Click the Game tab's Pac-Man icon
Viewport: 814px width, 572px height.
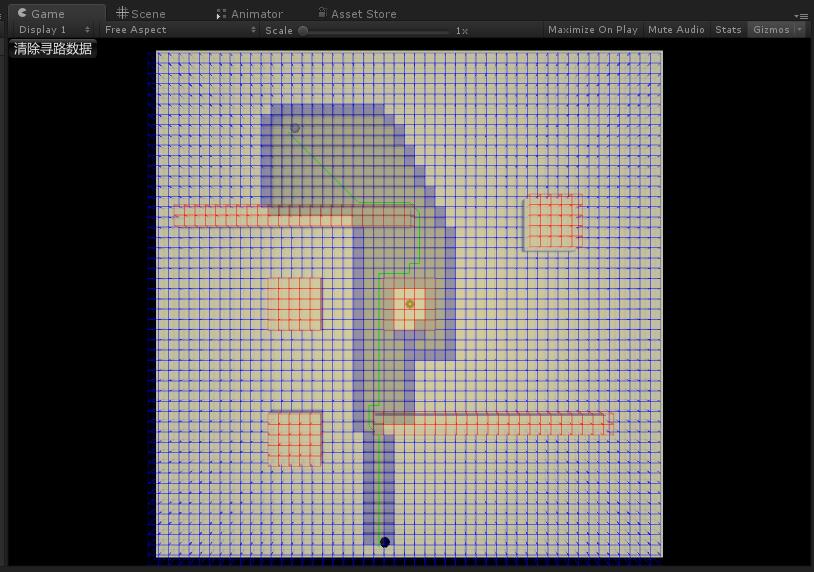21,13
